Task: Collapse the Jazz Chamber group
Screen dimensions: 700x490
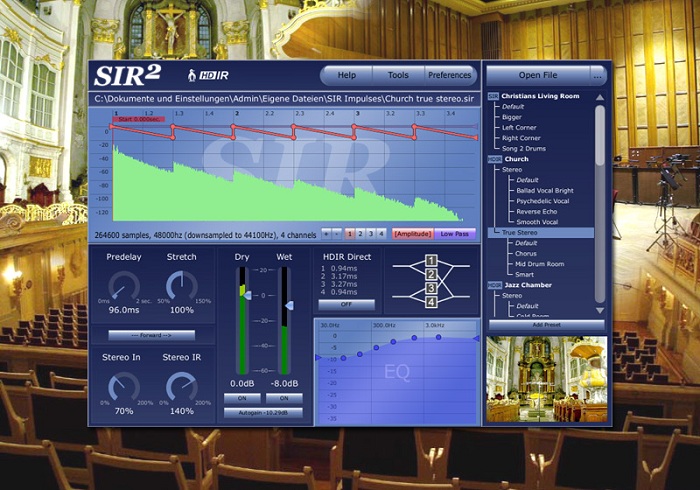Action: [x=494, y=285]
